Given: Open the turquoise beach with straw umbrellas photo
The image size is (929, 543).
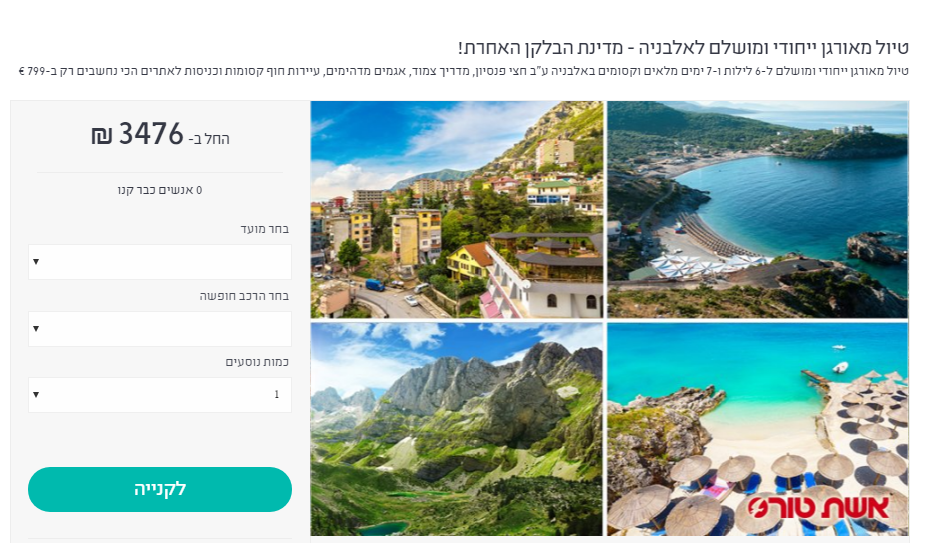Looking at the screenshot, I should 757,429.
